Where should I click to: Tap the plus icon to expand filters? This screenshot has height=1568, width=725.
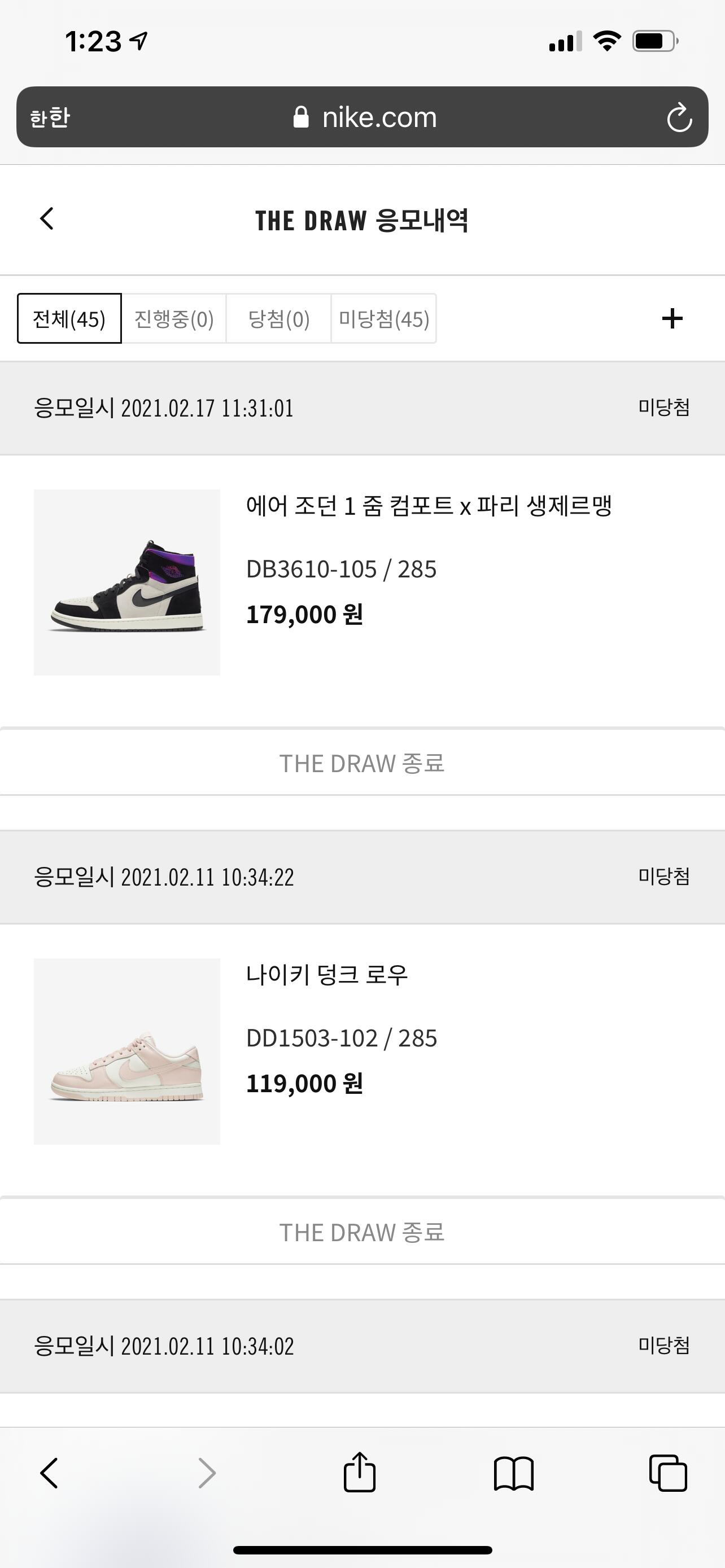(x=672, y=318)
